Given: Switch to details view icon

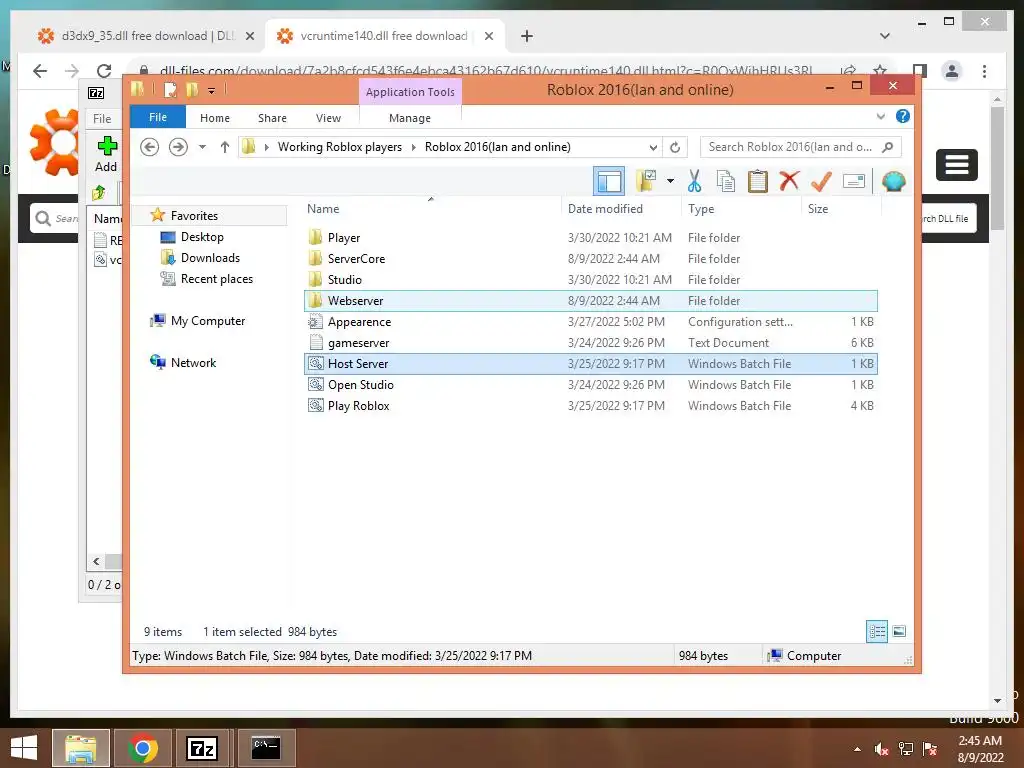Looking at the screenshot, I should pyautogui.click(x=876, y=631).
